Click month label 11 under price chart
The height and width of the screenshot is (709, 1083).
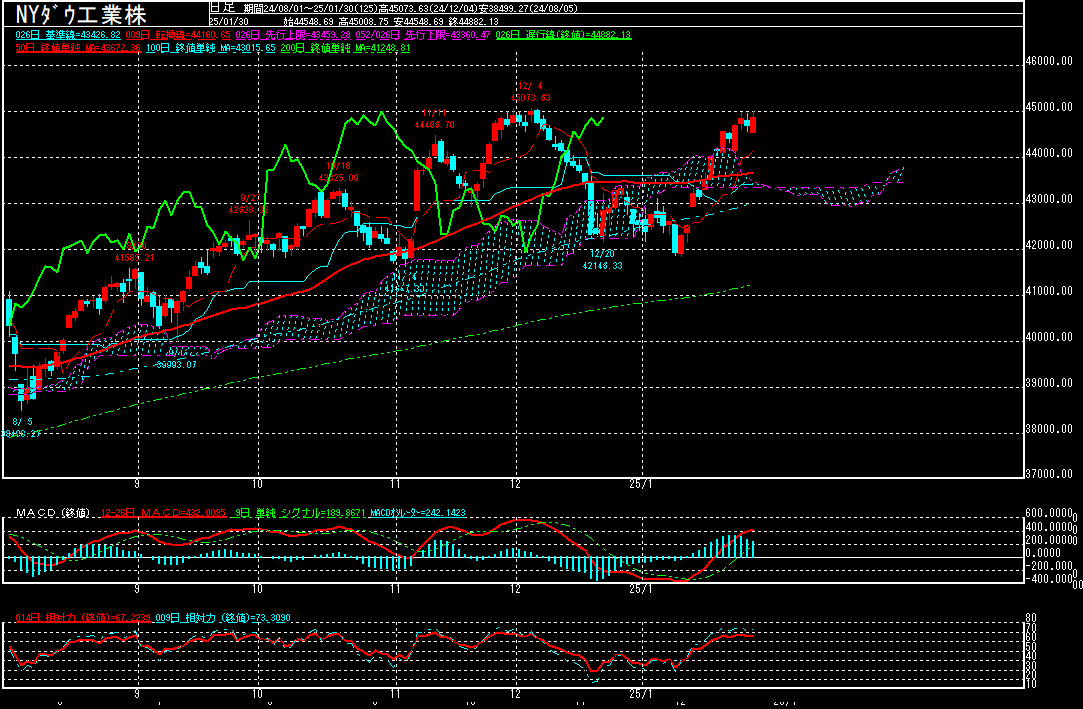(x=395, y=483)
